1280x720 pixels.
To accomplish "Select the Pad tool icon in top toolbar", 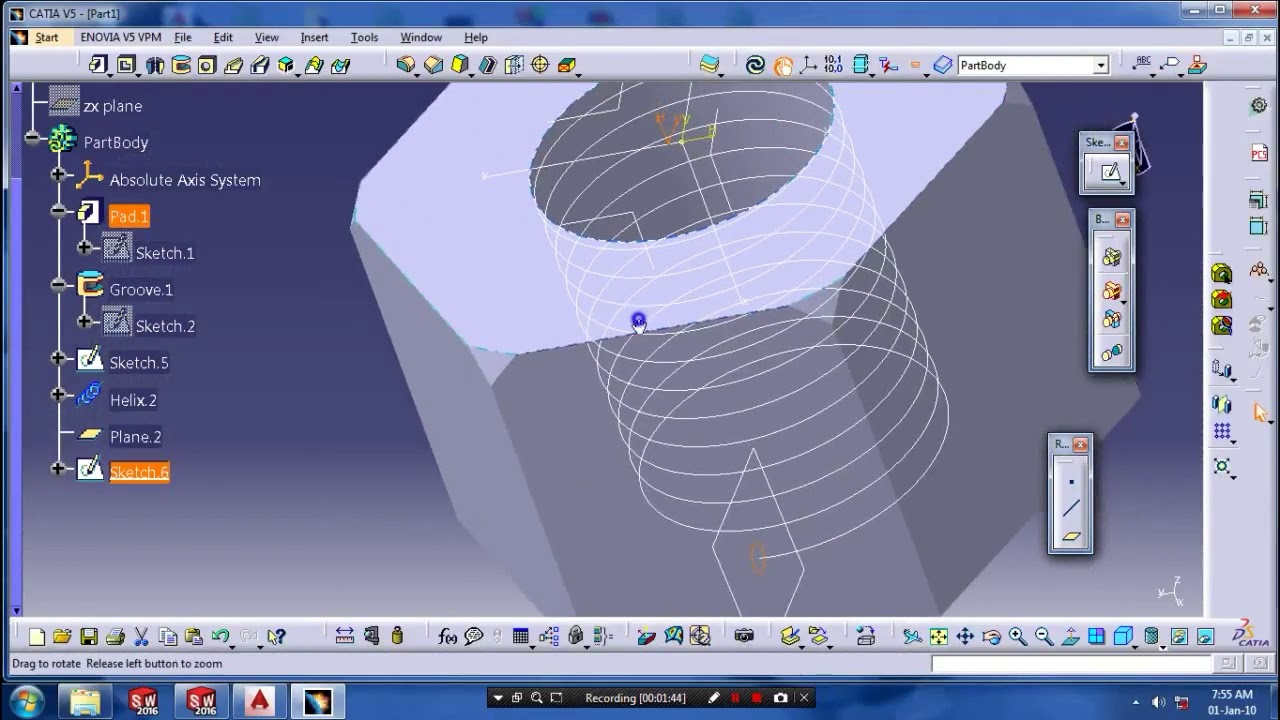I will [x=98, y=65].
